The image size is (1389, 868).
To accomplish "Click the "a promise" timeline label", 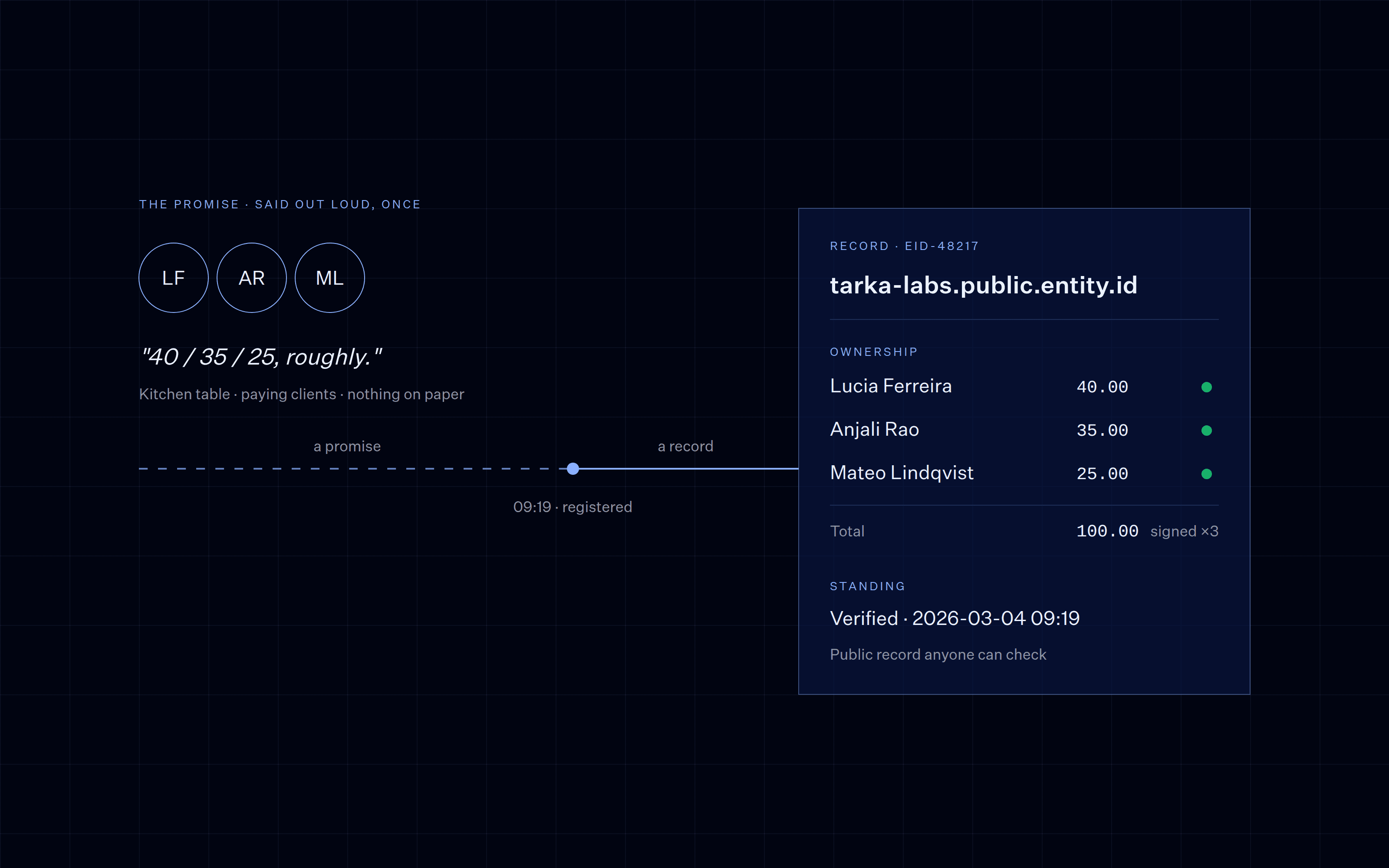I will [x=347, y=447].
